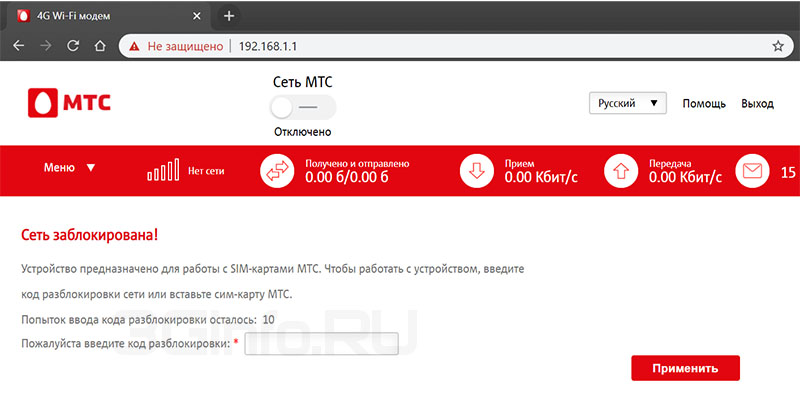Open the Русский language dropdown
Screen dimensions: 800x417
click(x=628, y=103)
